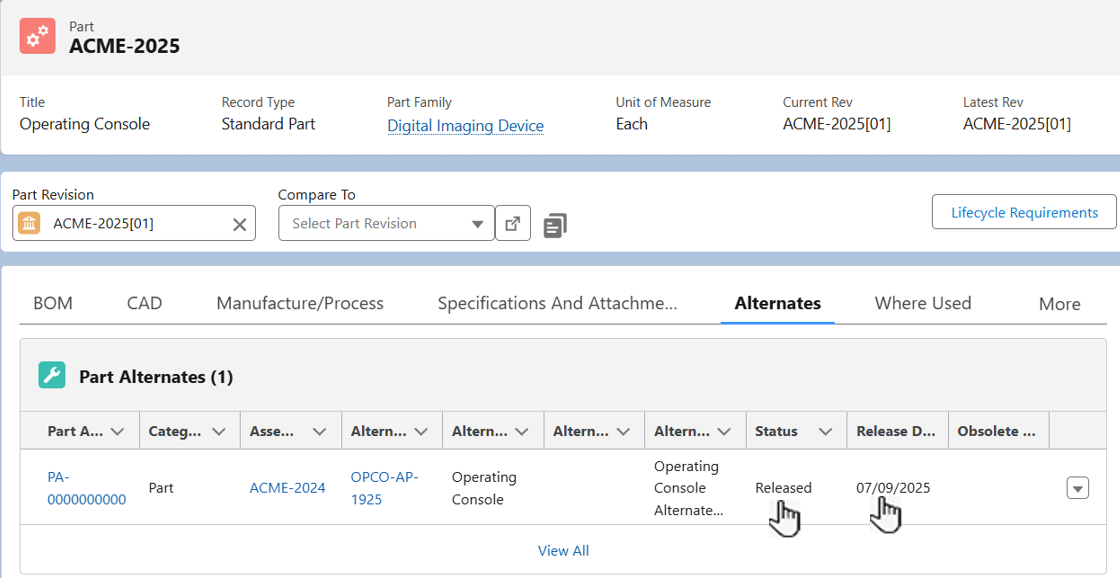Open the Where Used tab
Viewport: 1120px width, 578px height.
[922, 303]
